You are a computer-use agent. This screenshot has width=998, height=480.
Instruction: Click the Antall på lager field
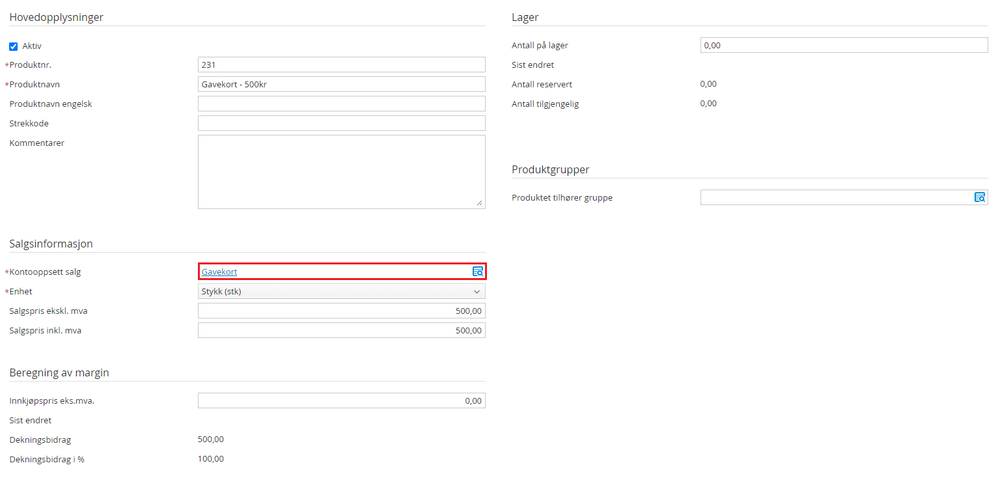pyautogui.click(x=844, y=45)
